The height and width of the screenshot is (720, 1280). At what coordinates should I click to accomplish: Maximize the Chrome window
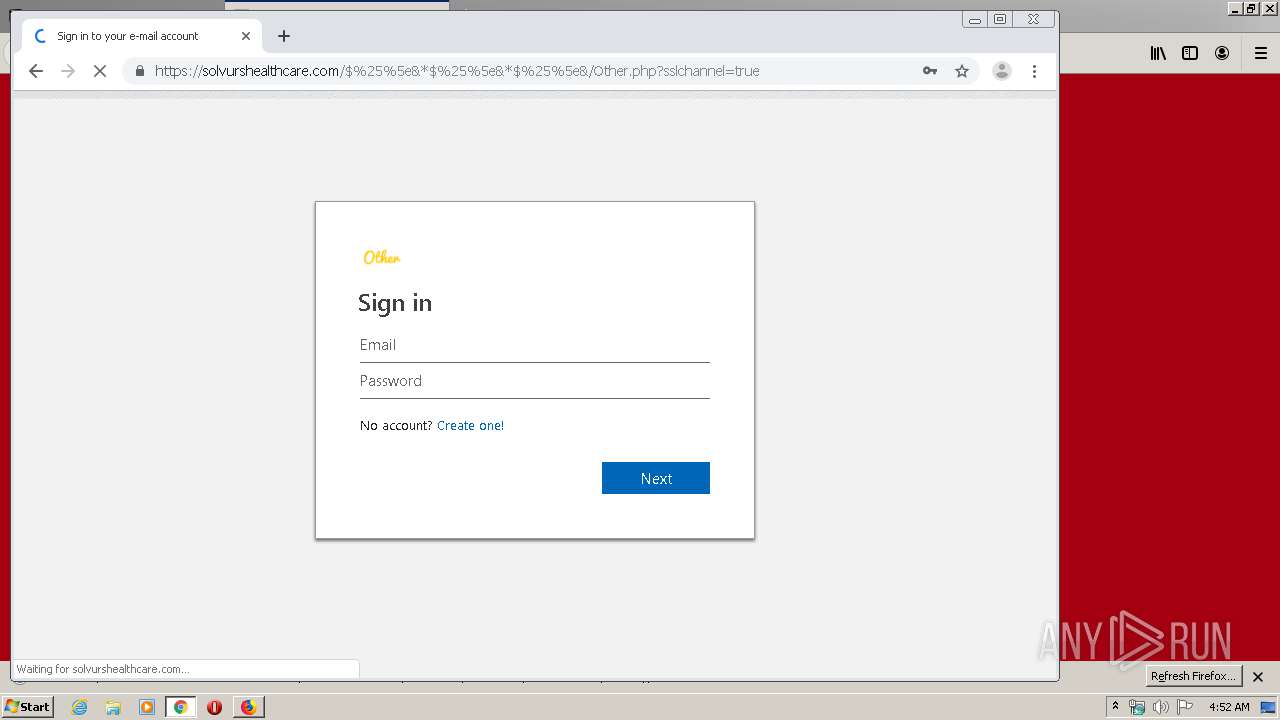pyautogui.click(x=1000, y=19)
